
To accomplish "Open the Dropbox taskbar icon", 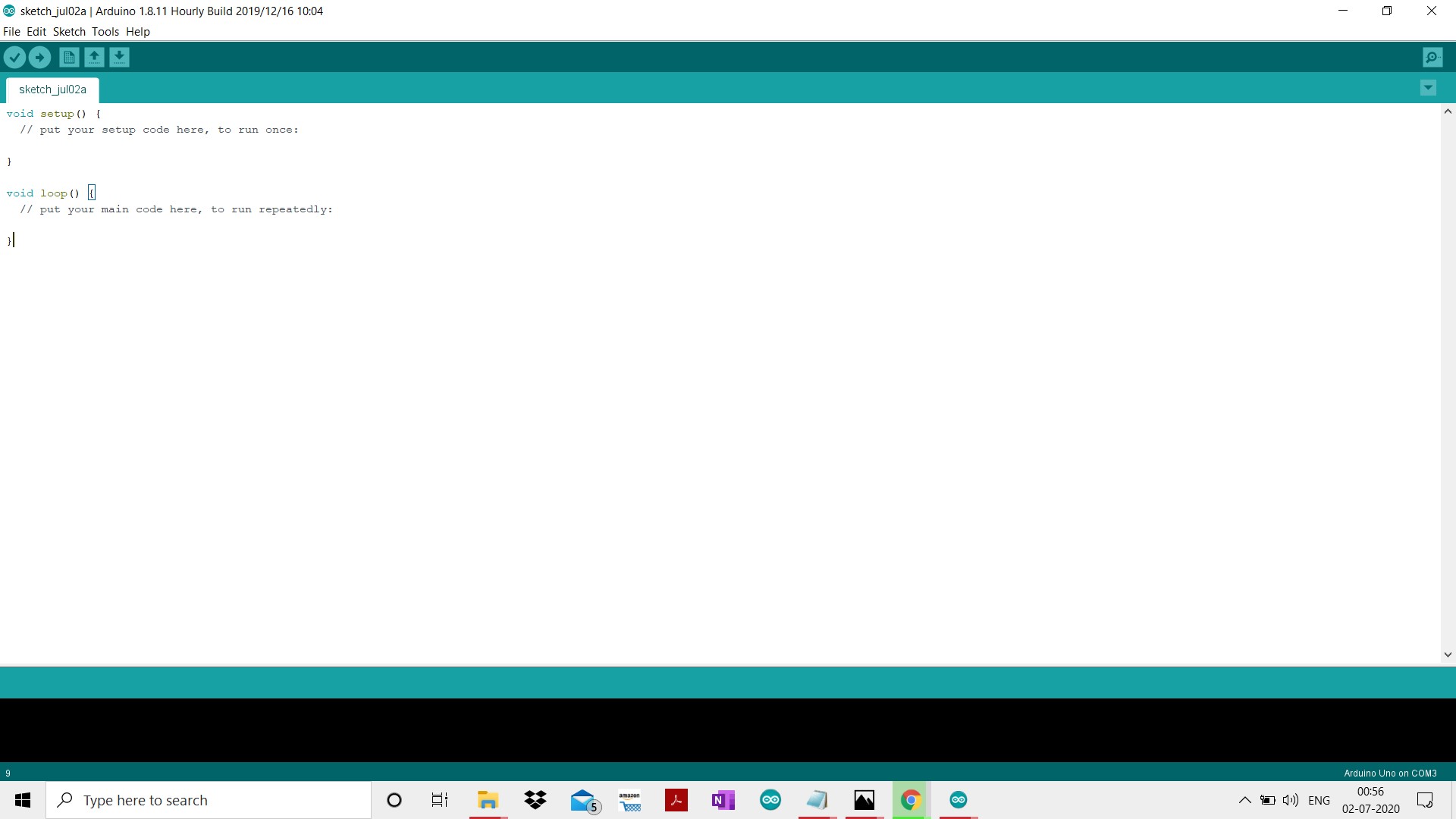I will (x=535, y=800).
